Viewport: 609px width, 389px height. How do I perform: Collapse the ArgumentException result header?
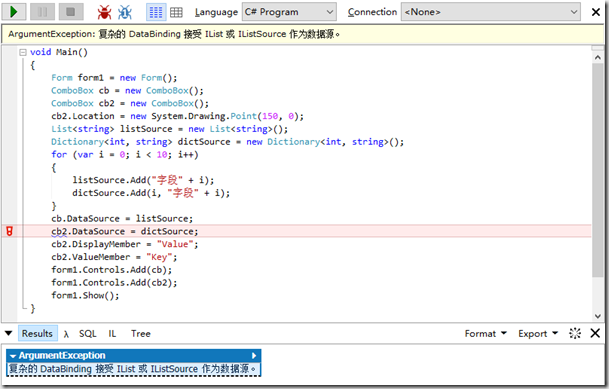point(13,356)
